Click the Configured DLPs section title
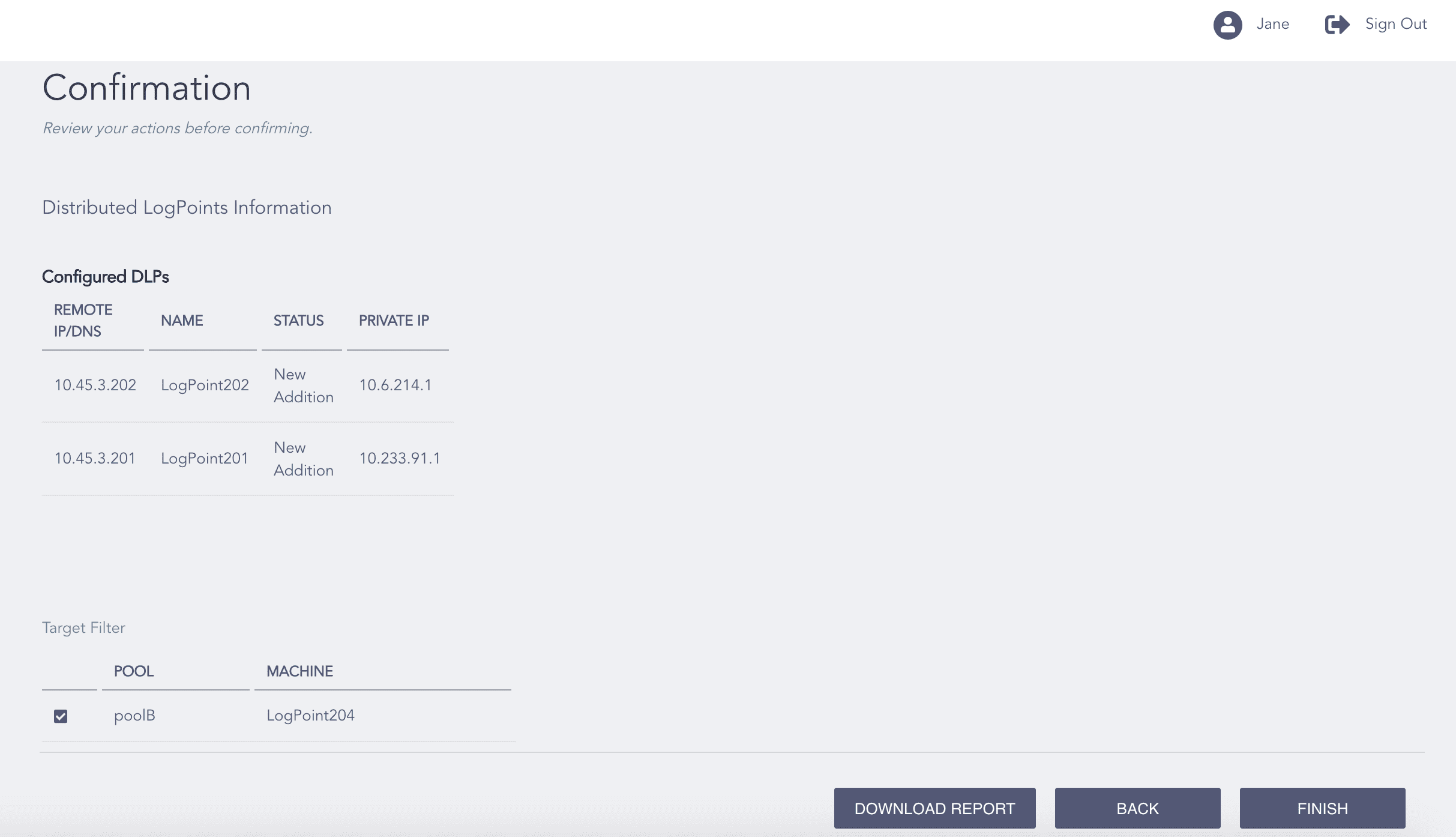The height and width of the screenshot is (837, 1456). [x=106, y=277]
